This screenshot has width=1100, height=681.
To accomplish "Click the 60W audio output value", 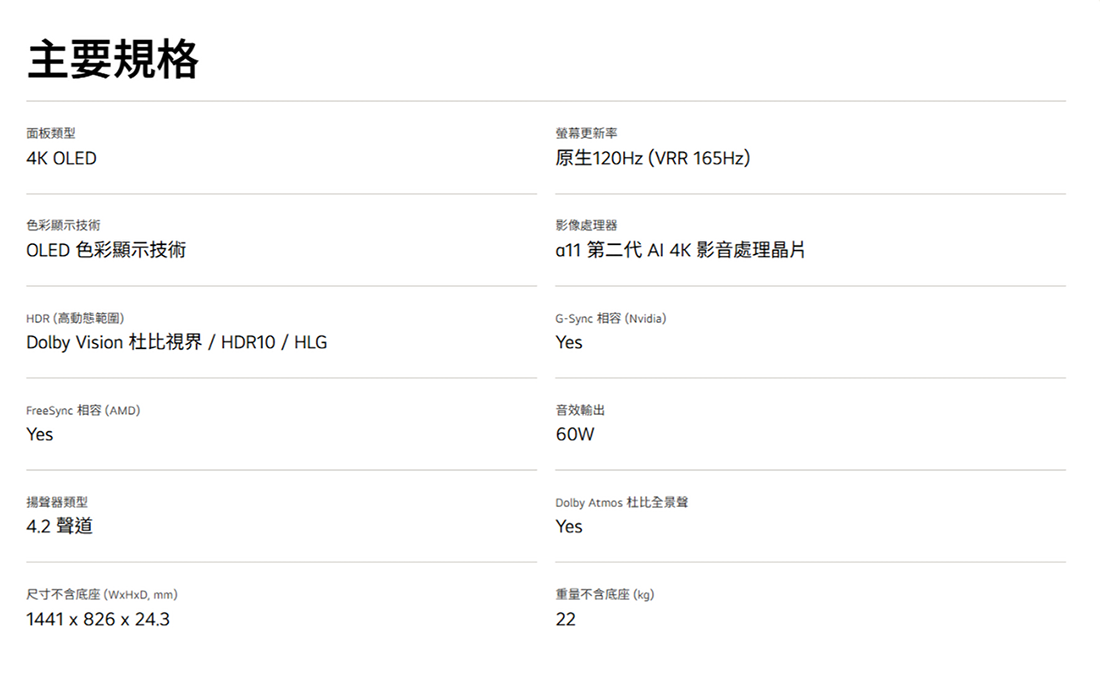I will 575,434.
